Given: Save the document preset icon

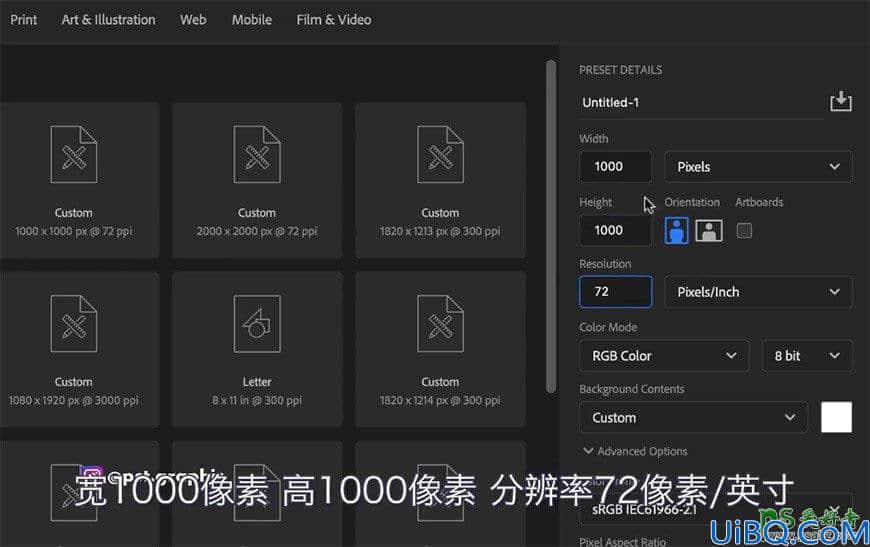Looking at the screenshot, I should point(841,102).
